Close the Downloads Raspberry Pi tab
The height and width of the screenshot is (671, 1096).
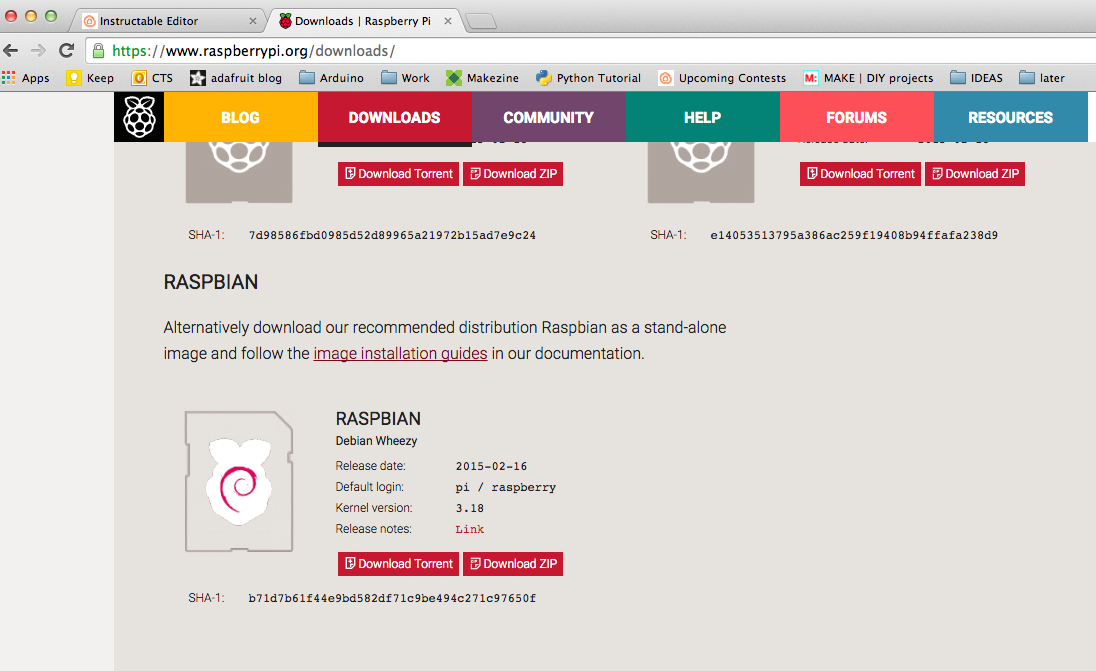(x=448, y=21)
